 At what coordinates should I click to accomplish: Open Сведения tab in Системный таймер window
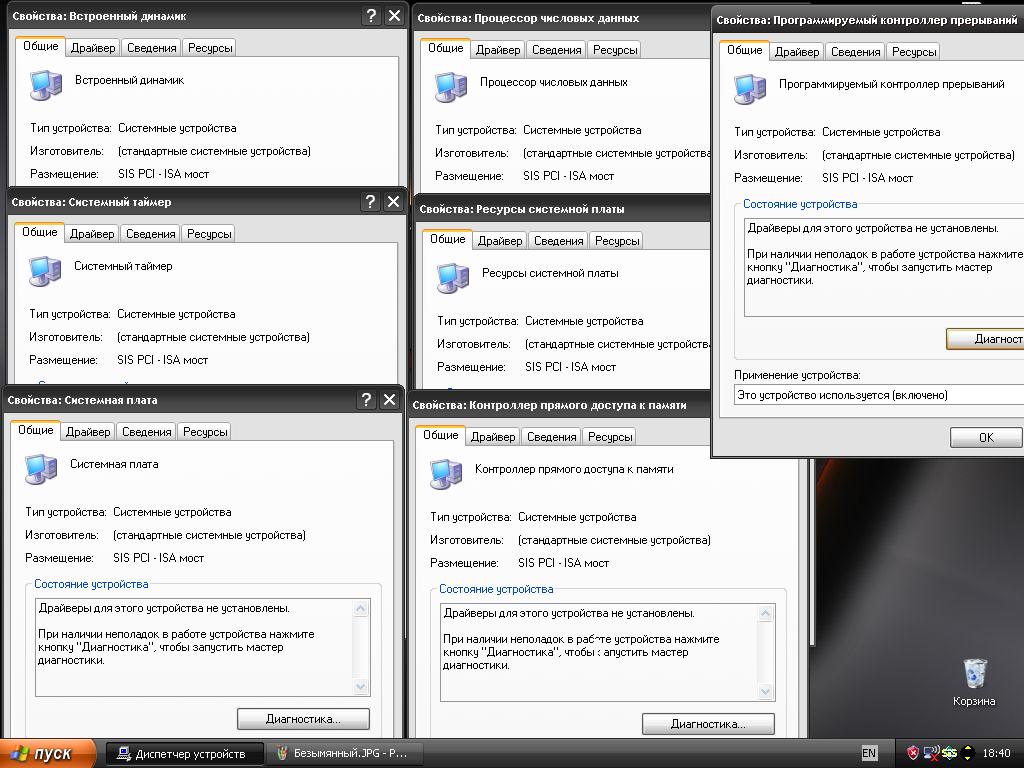151,234
